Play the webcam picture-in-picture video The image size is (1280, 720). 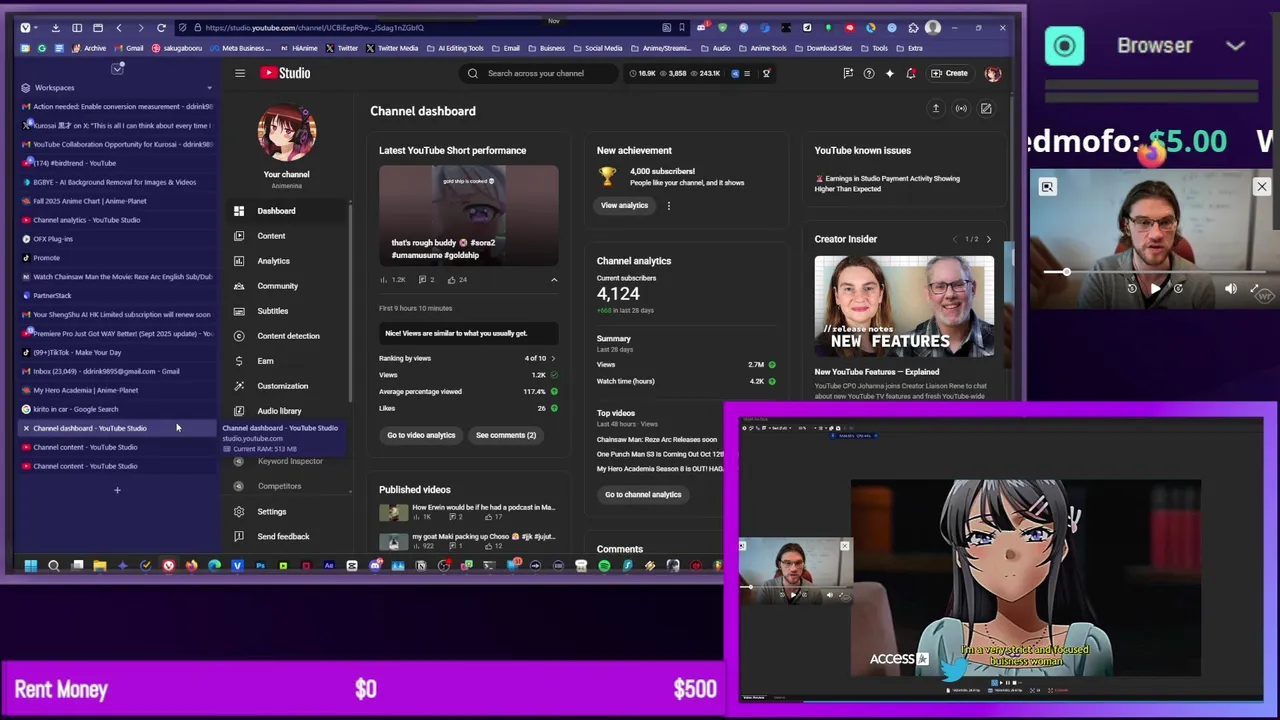pos(1155,289)
